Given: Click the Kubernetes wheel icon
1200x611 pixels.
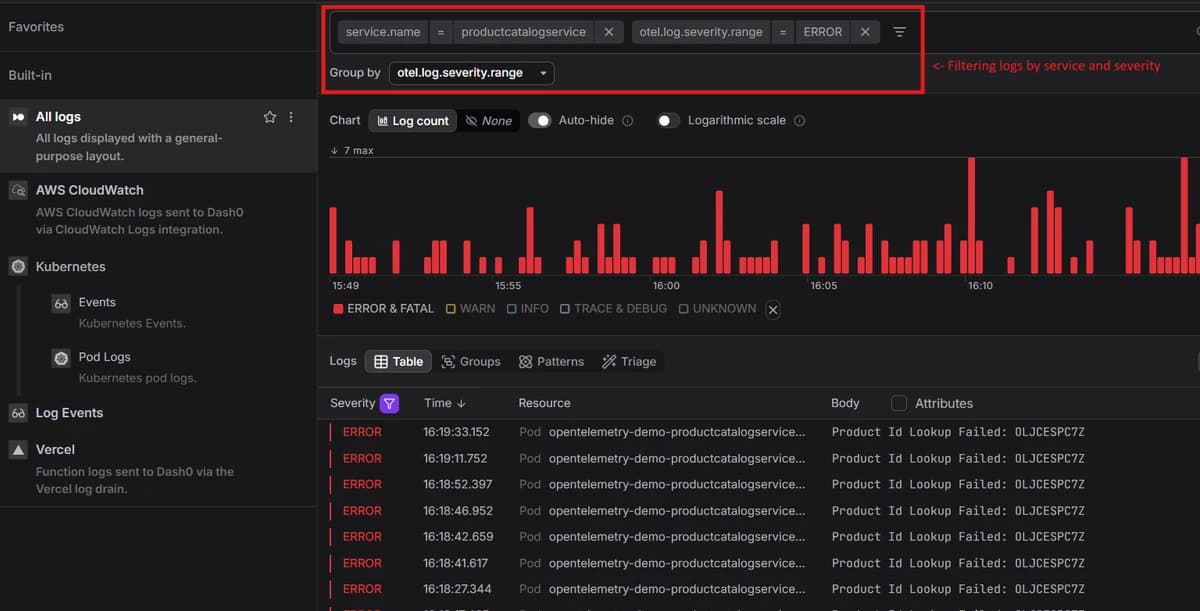Looking at the screenshot, I should [x=17, y=267].
